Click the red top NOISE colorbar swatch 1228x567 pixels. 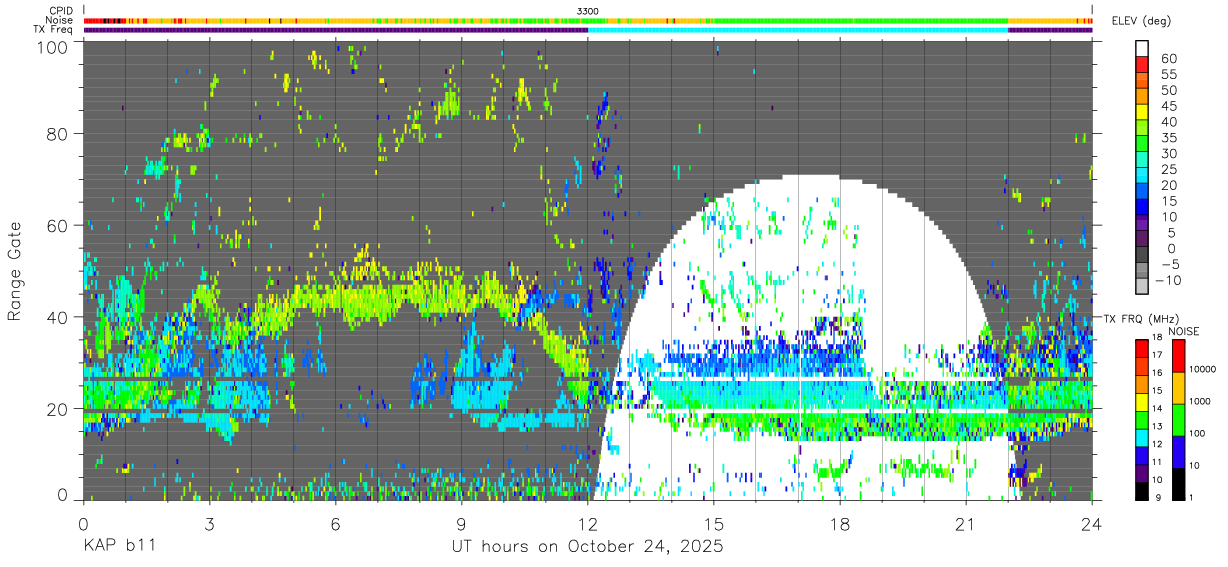point(1178,356)
